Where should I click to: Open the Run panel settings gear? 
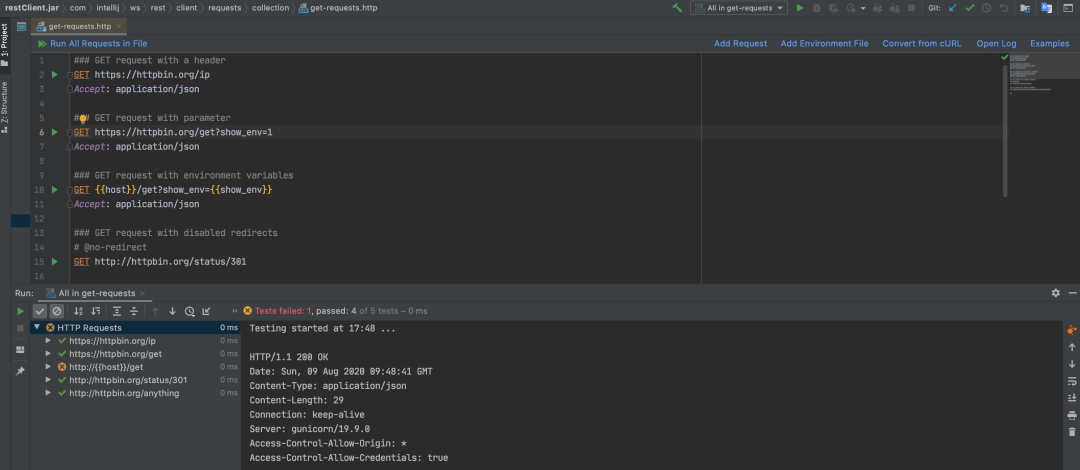[1056, 293]
